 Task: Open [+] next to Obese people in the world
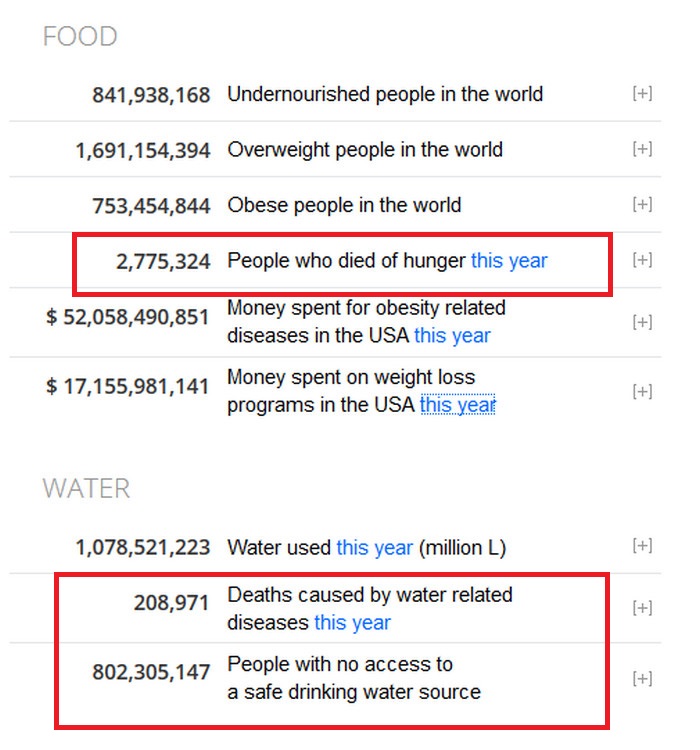click(x=642, y=204)
